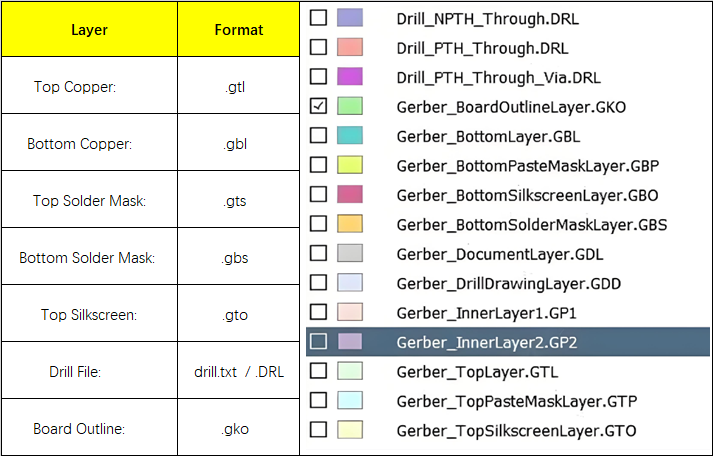Click the pink BottomSilkscreenLayer color swatch
Image resolution: width=713 pixels, height=456 pixels.
(350, 194)
